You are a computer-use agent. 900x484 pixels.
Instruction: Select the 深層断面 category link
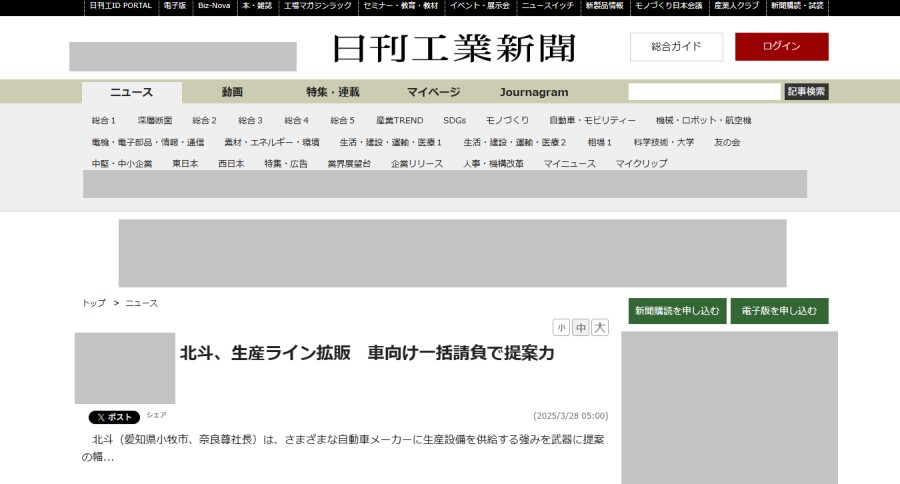[x=155, y=121]
